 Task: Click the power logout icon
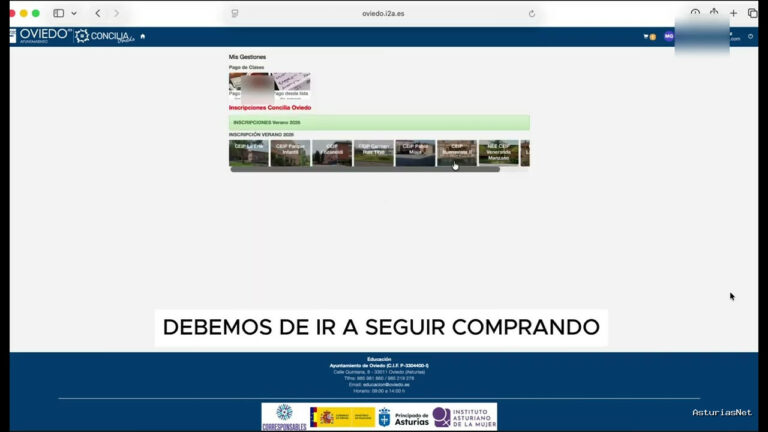click(x=750, y=37)
